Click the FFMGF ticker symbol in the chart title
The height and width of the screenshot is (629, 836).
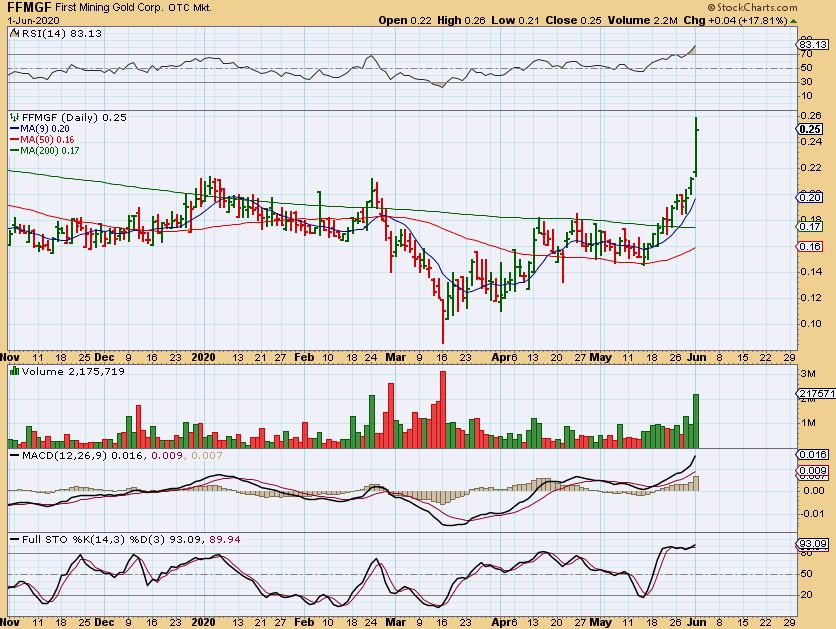tap(30, 7)
